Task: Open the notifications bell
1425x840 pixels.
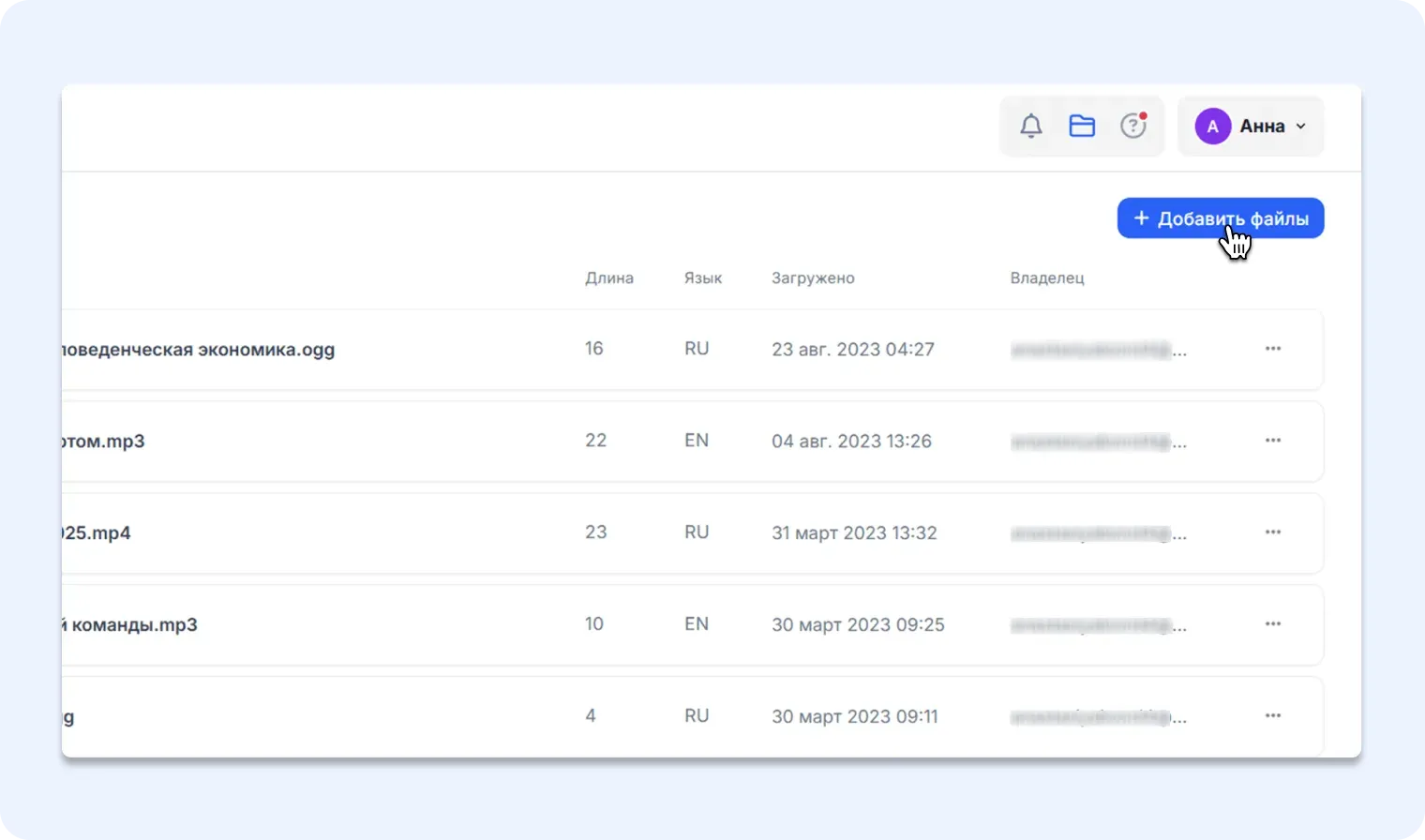Action: [1031, 126]
